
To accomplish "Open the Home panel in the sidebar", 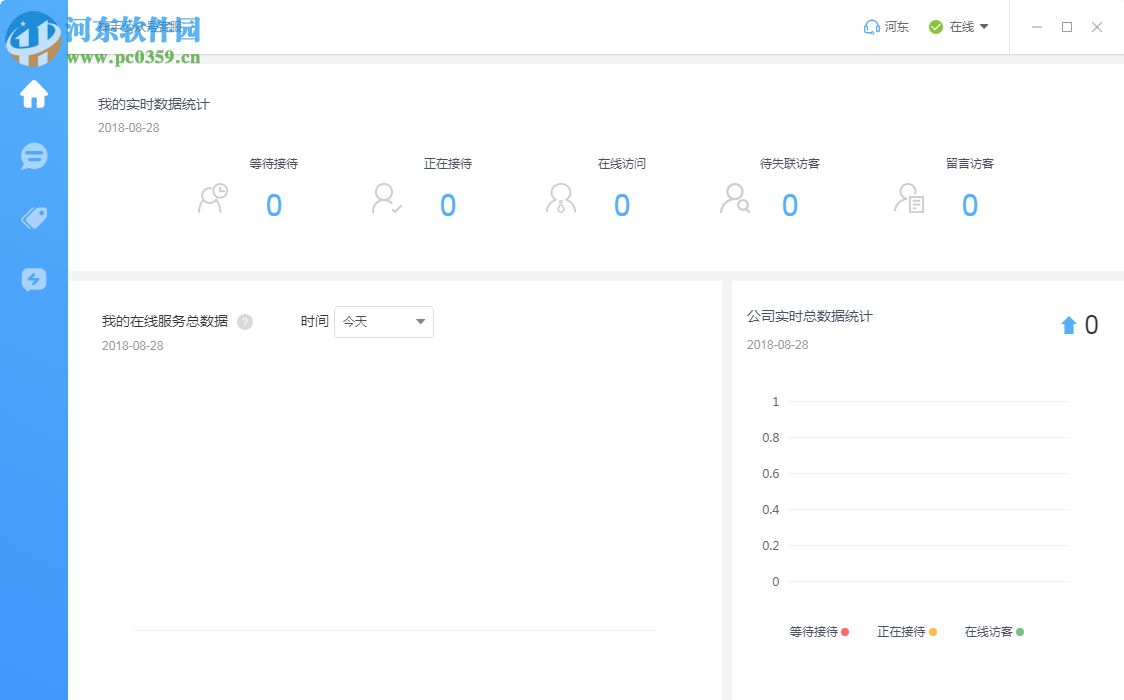I will tap(33, 95).
